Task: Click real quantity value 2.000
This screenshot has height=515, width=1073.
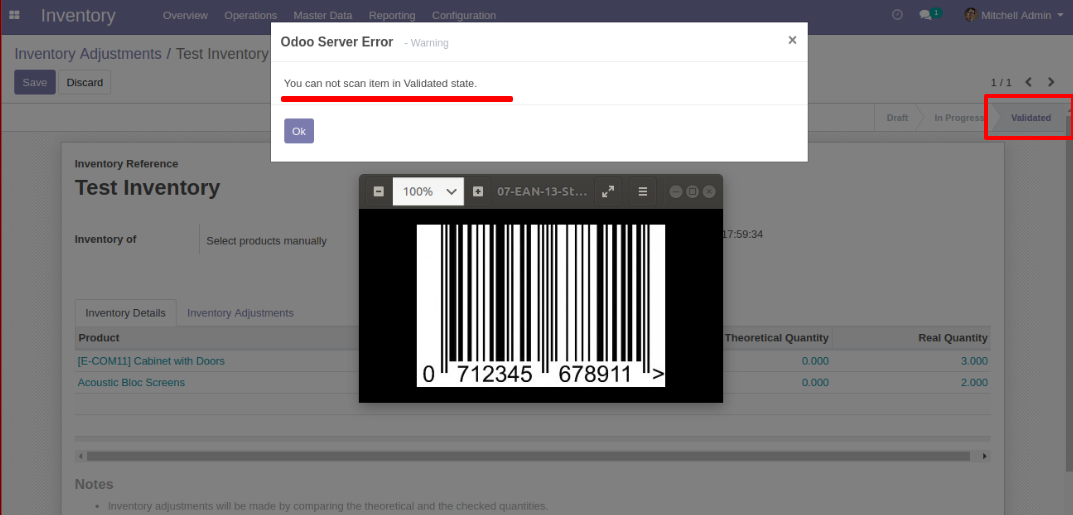Action: [974, 382]
